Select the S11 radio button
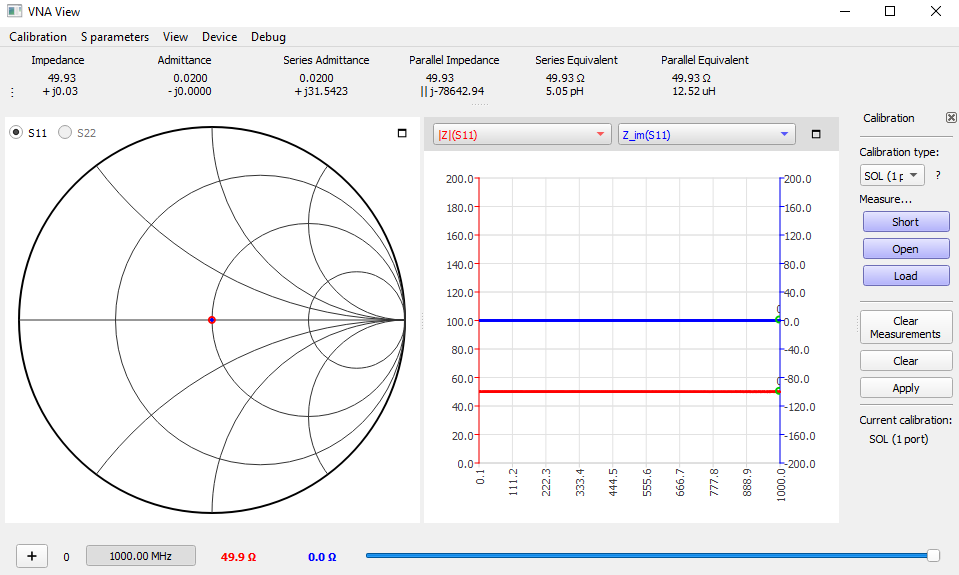 (x=17, y=132)
